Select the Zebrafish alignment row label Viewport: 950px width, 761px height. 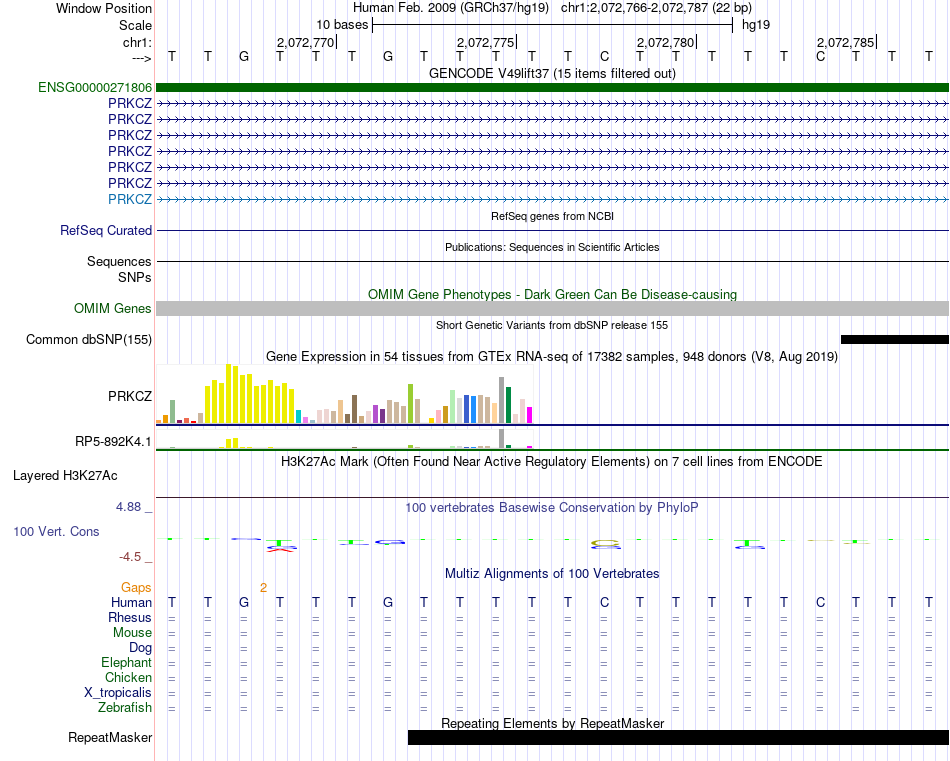pyautogui.click(x=125, y=708)
